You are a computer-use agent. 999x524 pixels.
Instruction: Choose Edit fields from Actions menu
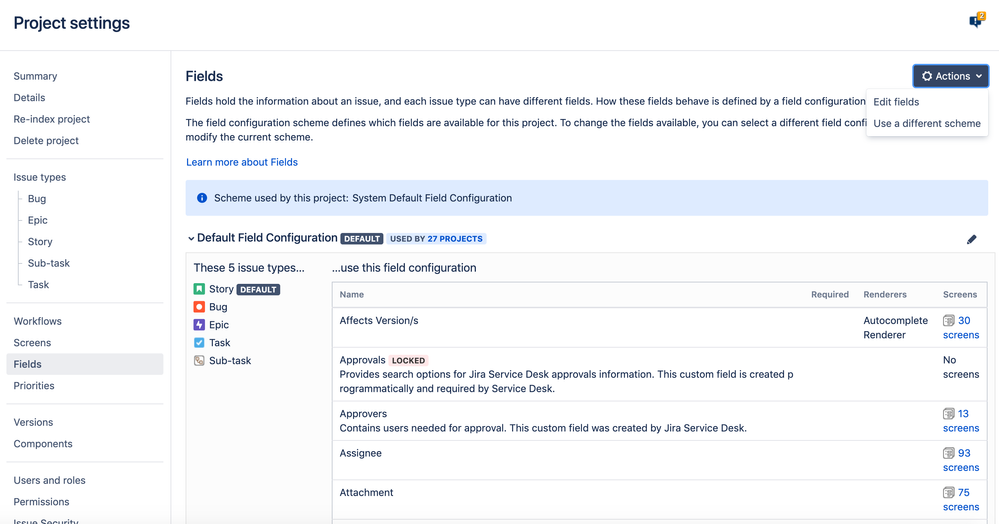coord(896,102)
